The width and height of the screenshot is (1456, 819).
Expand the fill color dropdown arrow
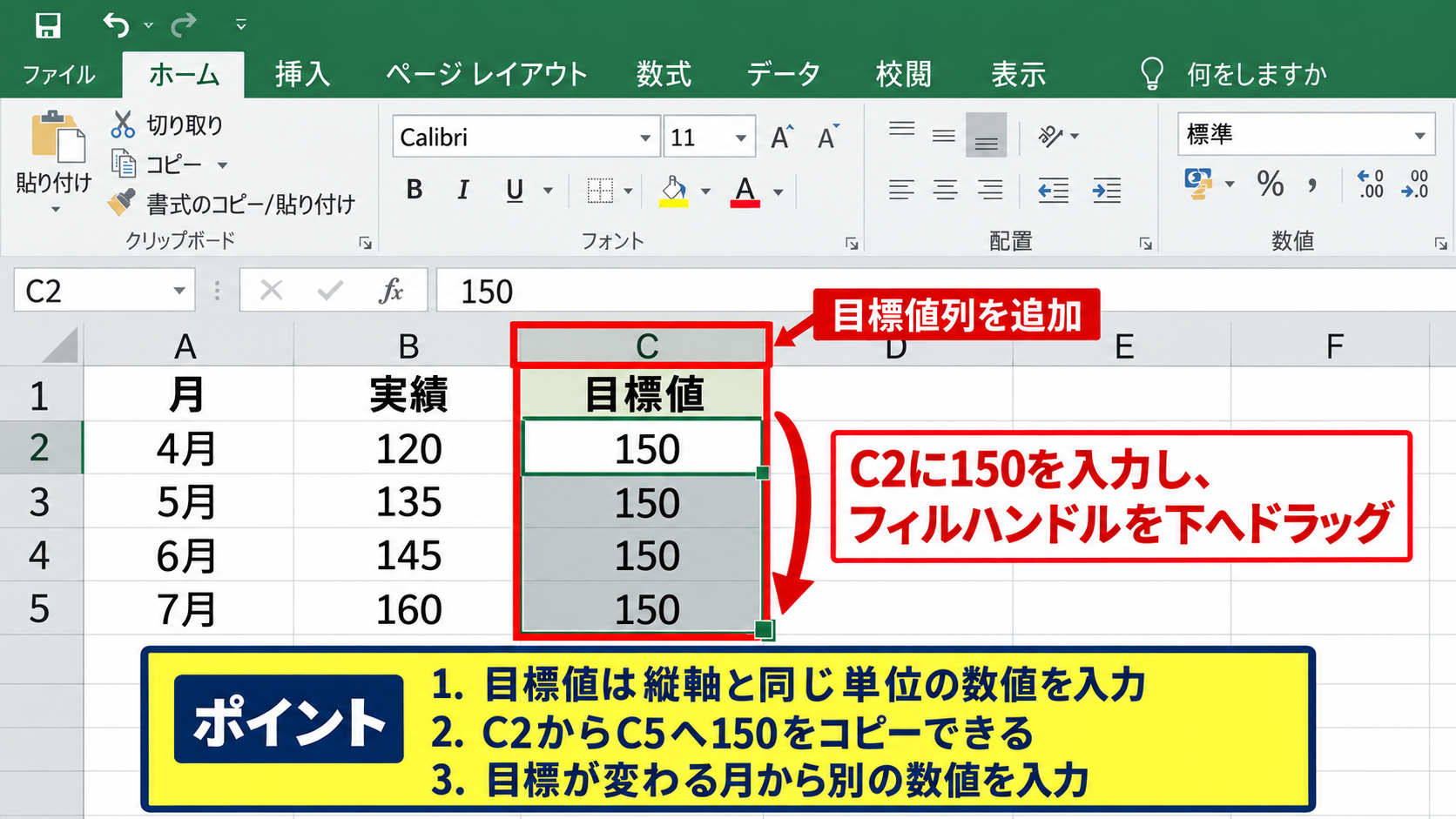(x=705, y=191)
